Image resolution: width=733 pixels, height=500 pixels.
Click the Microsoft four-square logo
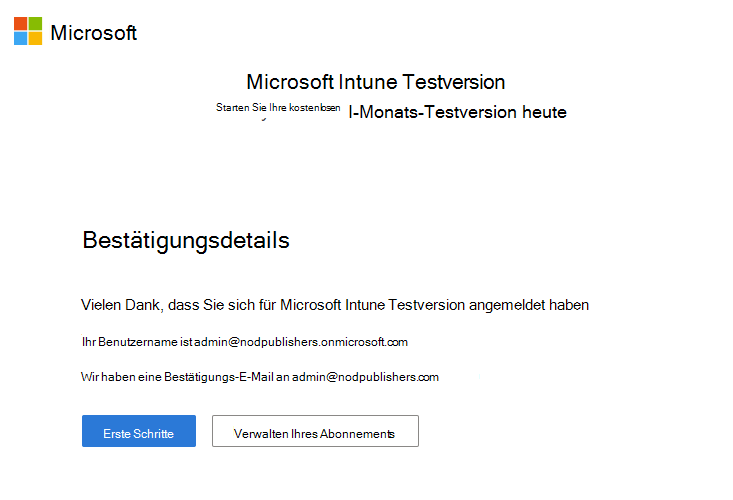(28, 31)
